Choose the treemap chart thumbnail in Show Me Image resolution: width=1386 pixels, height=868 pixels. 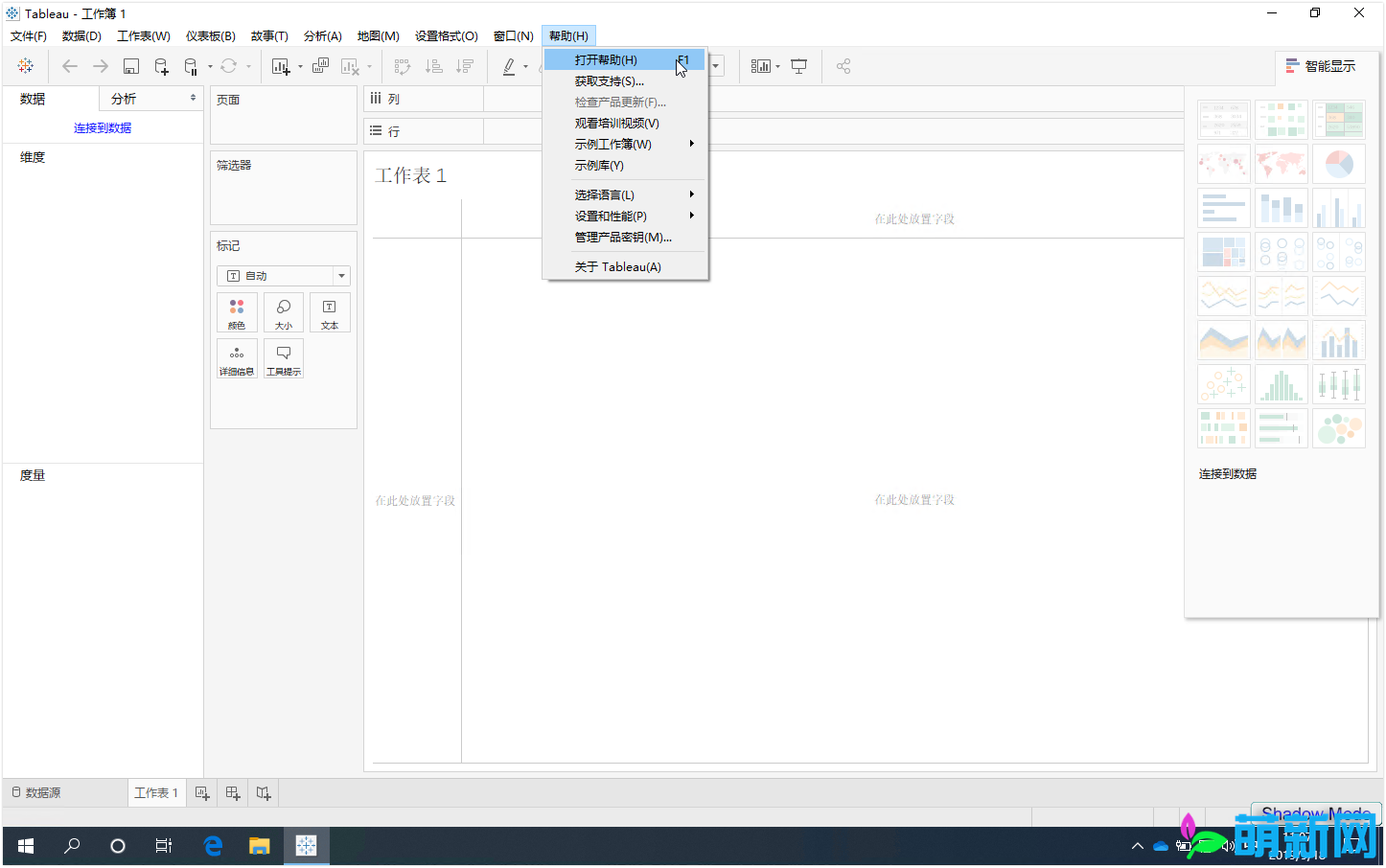click(1224, 252)
